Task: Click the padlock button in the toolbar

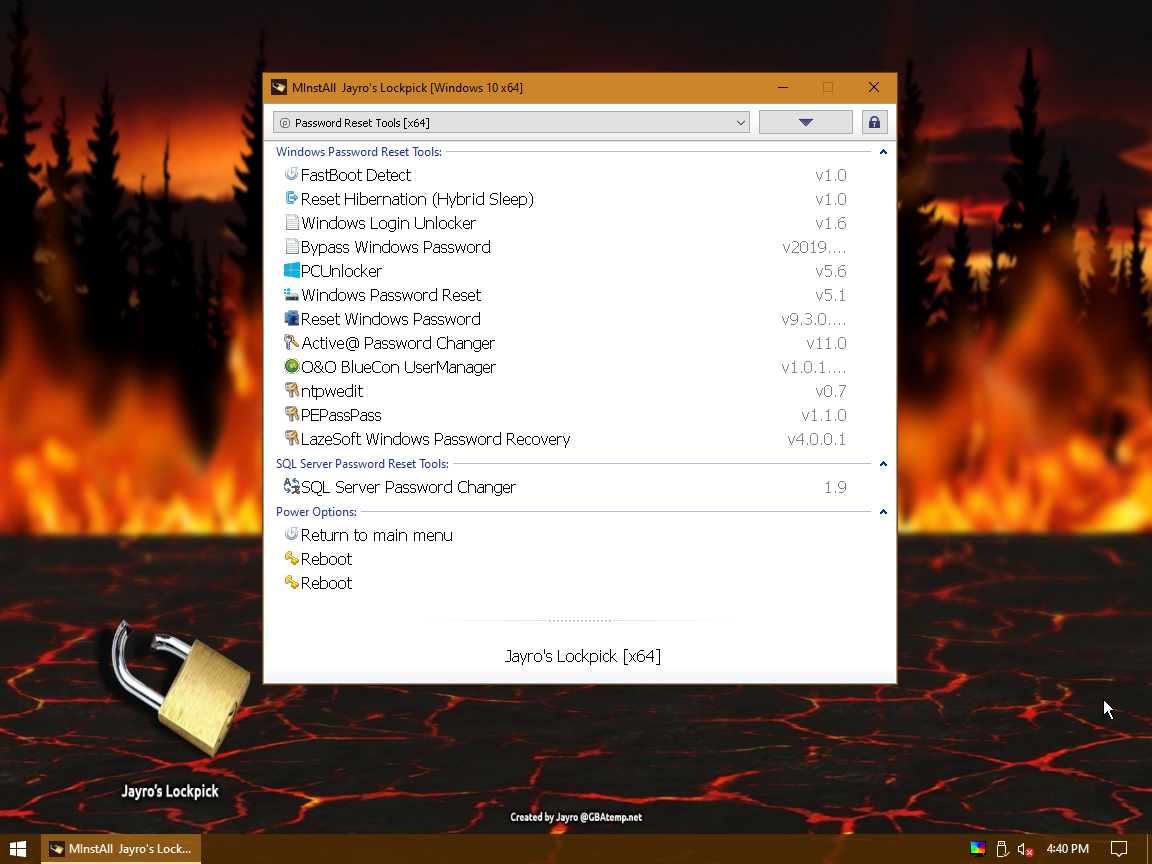Action: tap(874, 122)
